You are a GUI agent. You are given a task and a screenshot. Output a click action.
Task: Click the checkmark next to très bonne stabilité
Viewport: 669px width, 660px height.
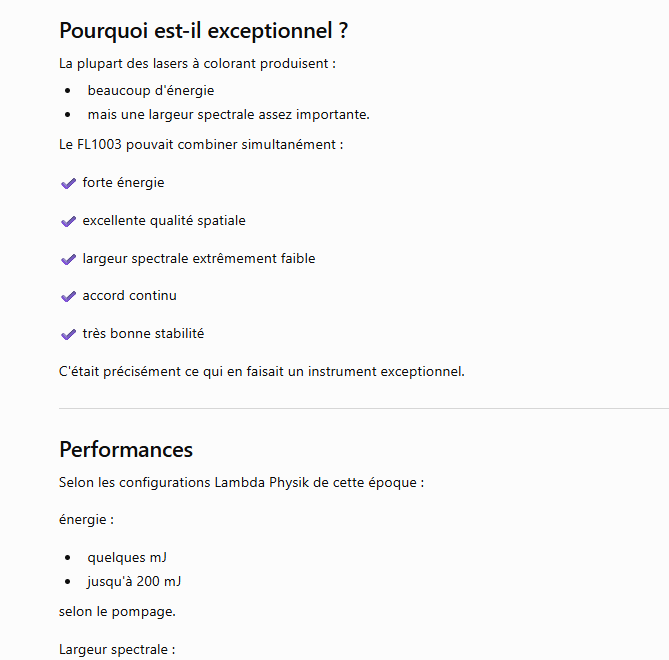(x=68, y=334)
